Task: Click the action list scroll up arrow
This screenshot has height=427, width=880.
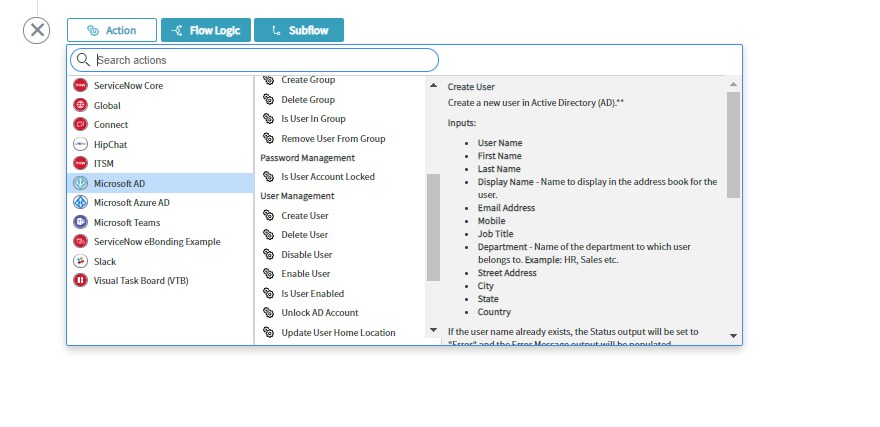Action: click(433, 85)
